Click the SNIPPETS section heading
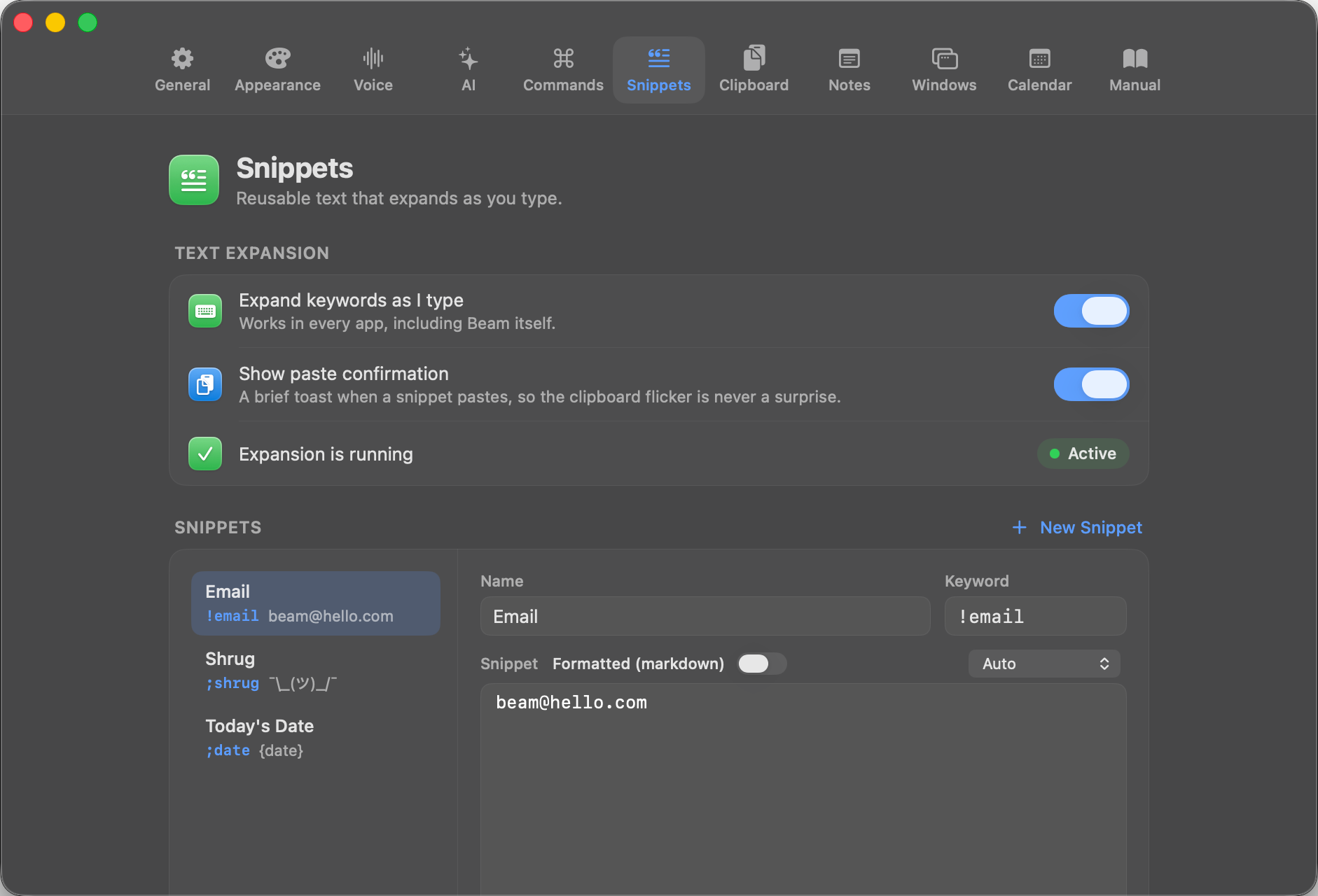 pos(218,527)
